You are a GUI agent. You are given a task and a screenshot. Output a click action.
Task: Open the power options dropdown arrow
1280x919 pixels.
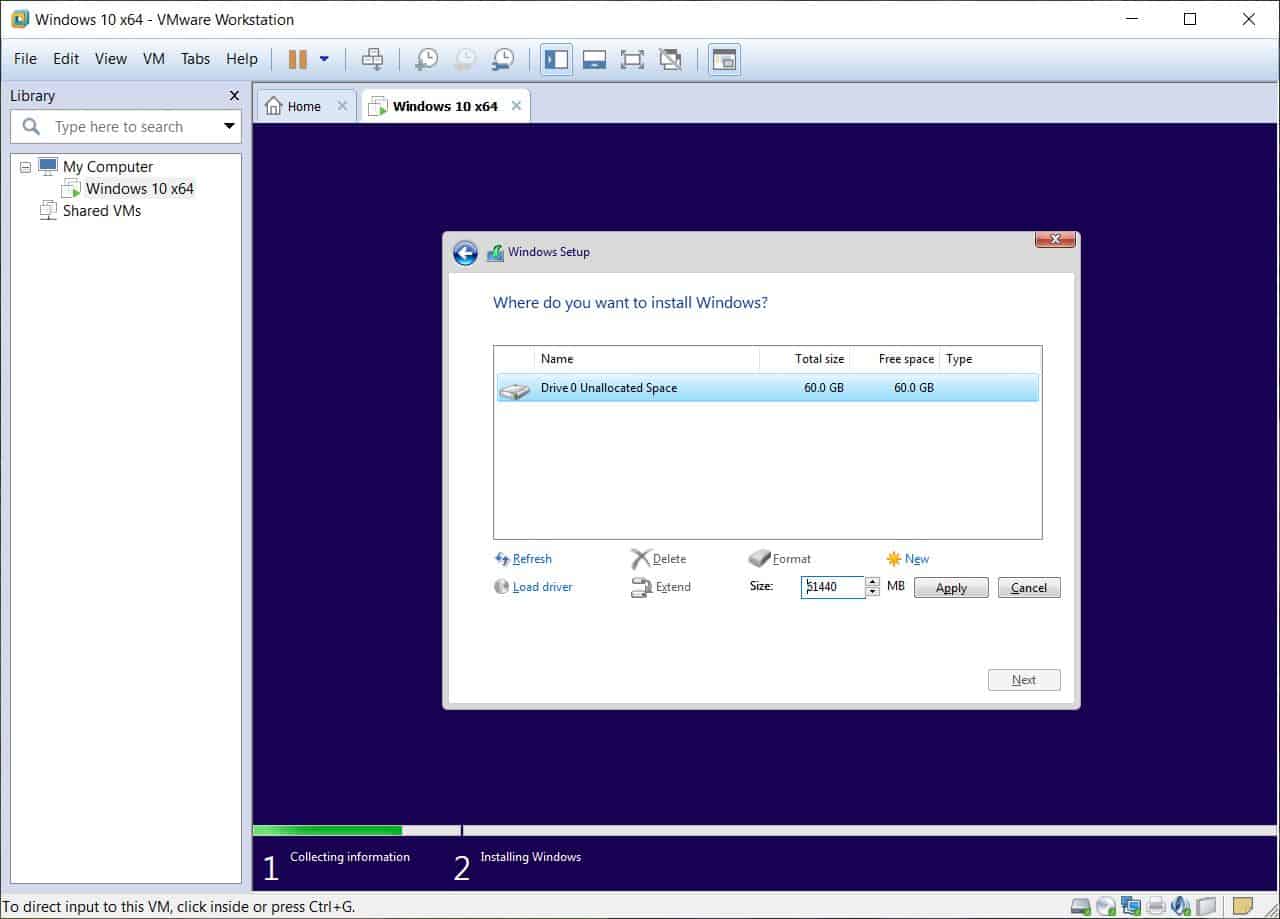(x=324, y=59)
